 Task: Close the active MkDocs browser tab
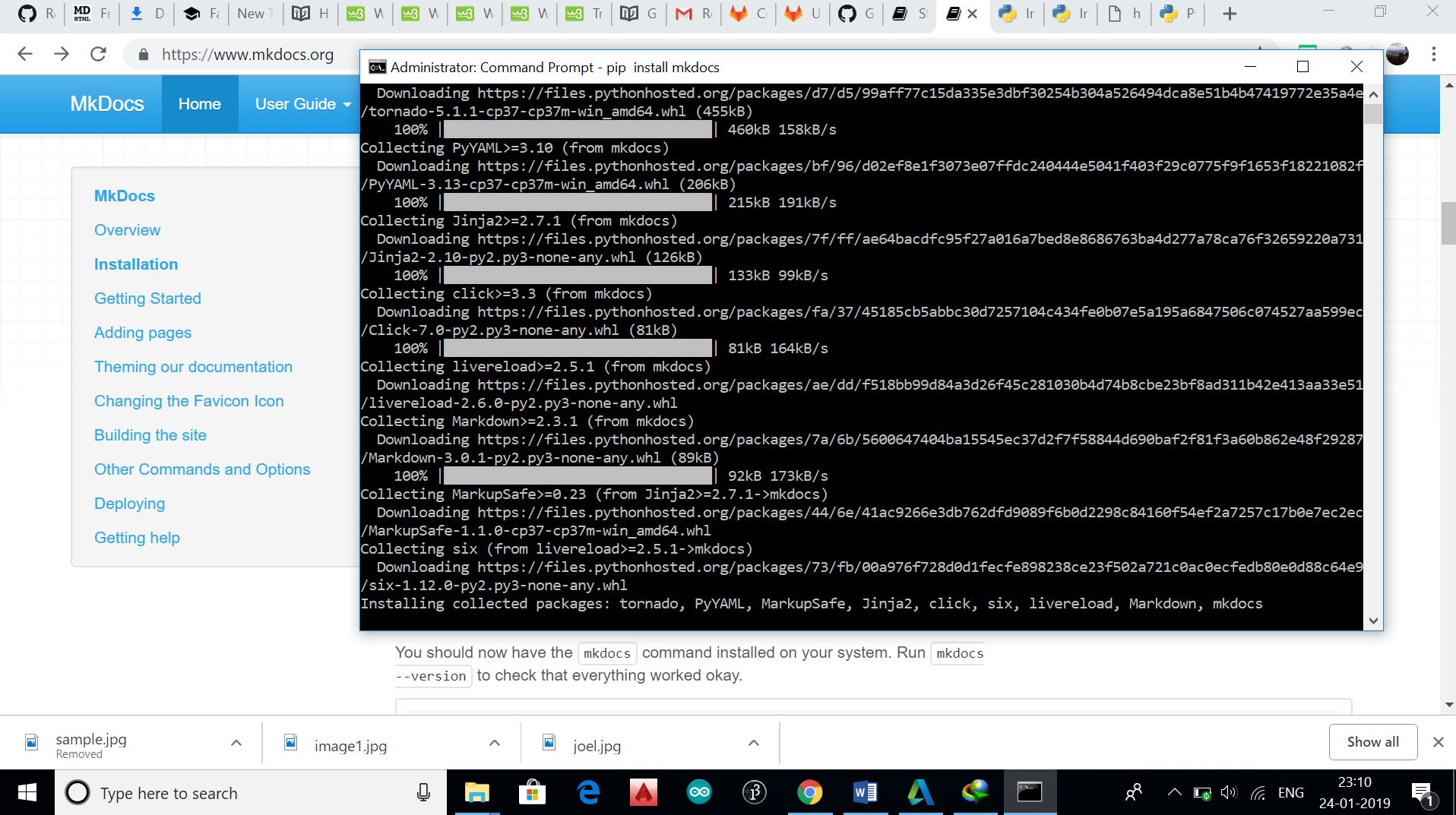tap(972, 14)
